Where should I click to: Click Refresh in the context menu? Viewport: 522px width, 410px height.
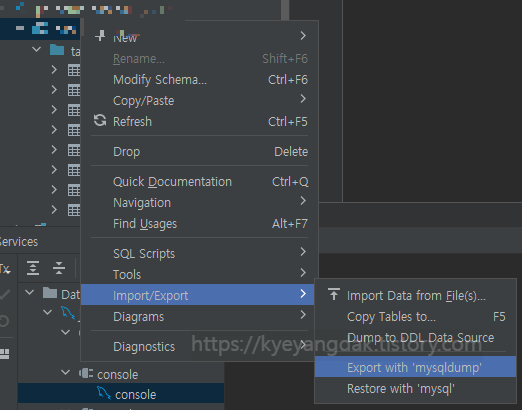click(199, 121)
